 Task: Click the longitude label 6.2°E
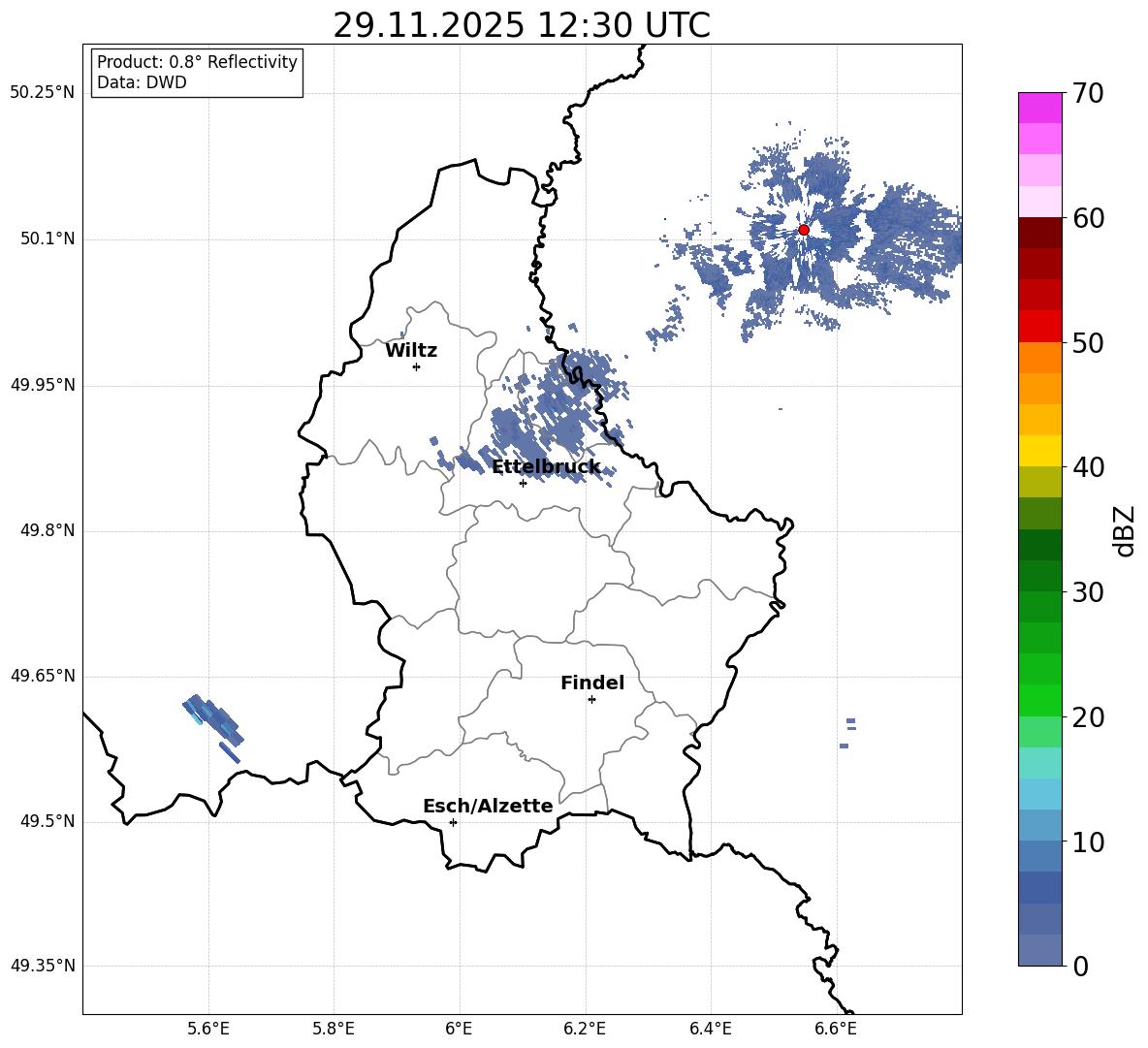coord(585,1029)
